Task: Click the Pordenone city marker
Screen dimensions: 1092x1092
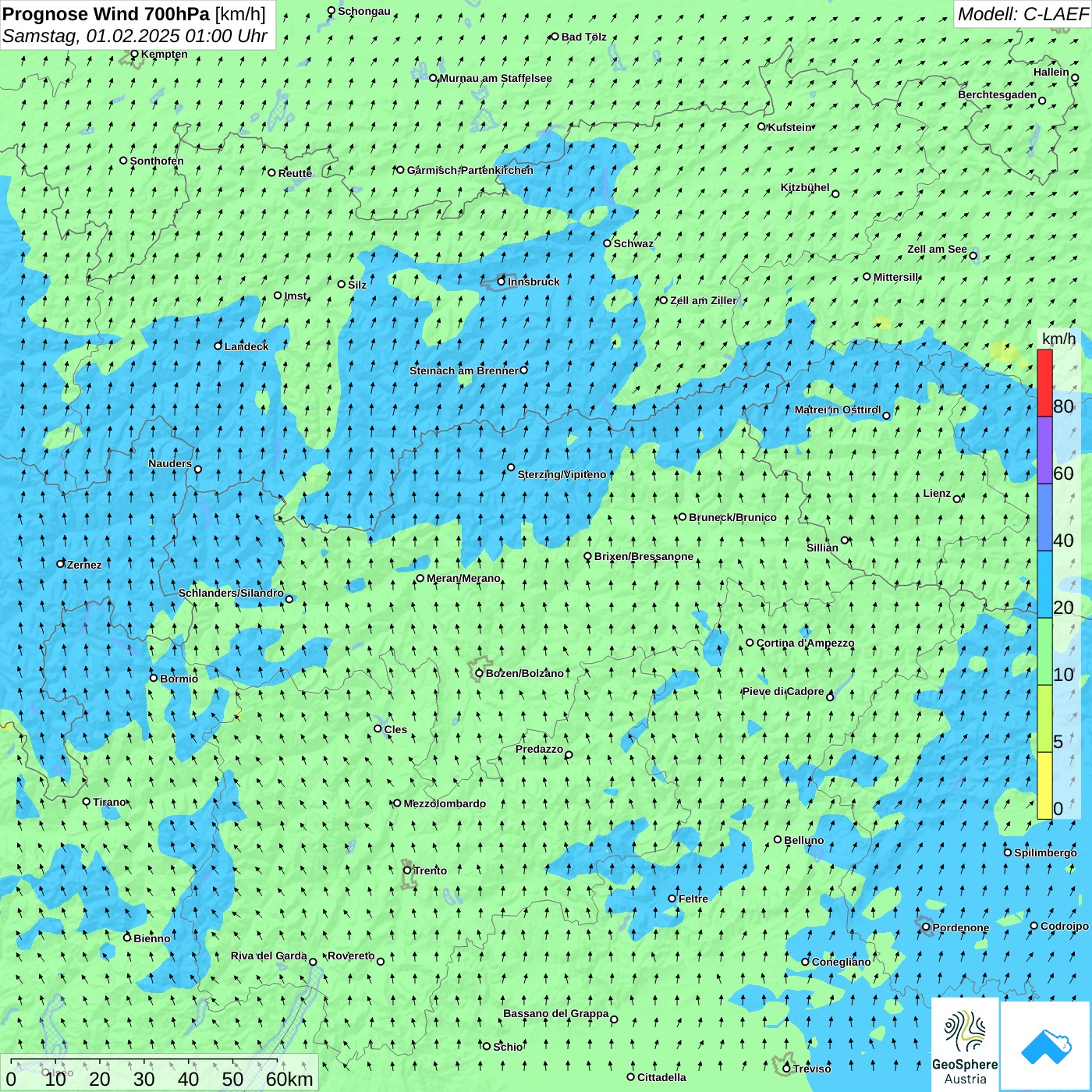Action: [x=926, y=927]
